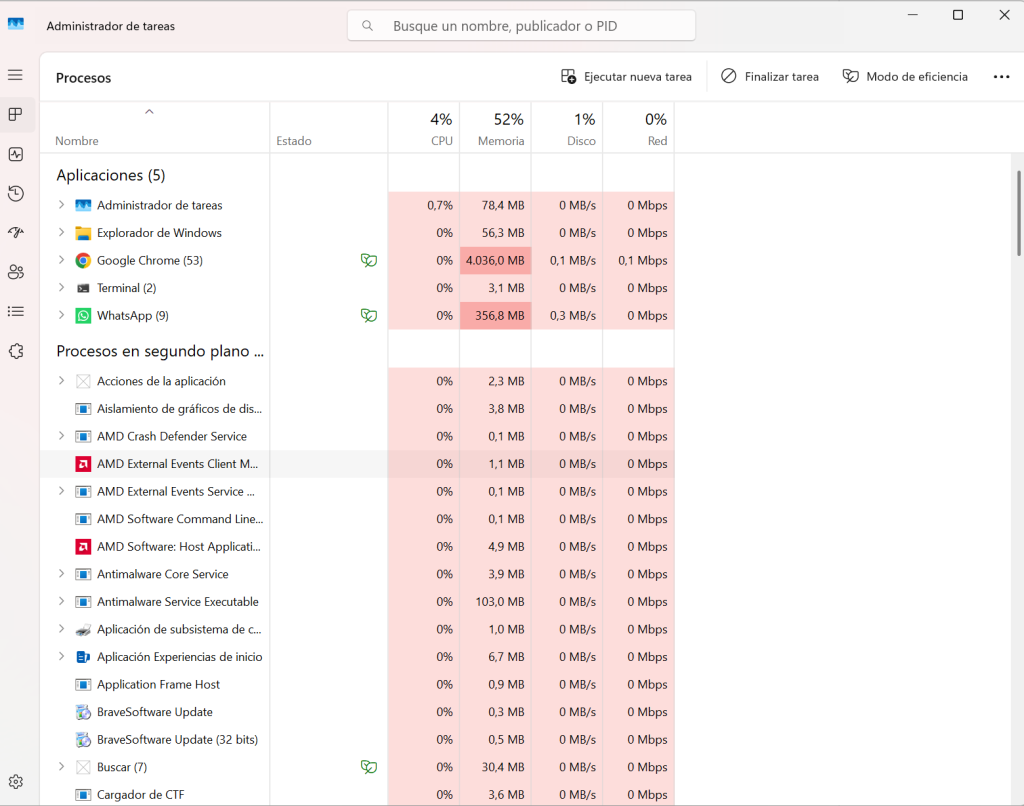Sort processes by Disco column
This screenshot has height=806, width=1024.
click(567, 128)
